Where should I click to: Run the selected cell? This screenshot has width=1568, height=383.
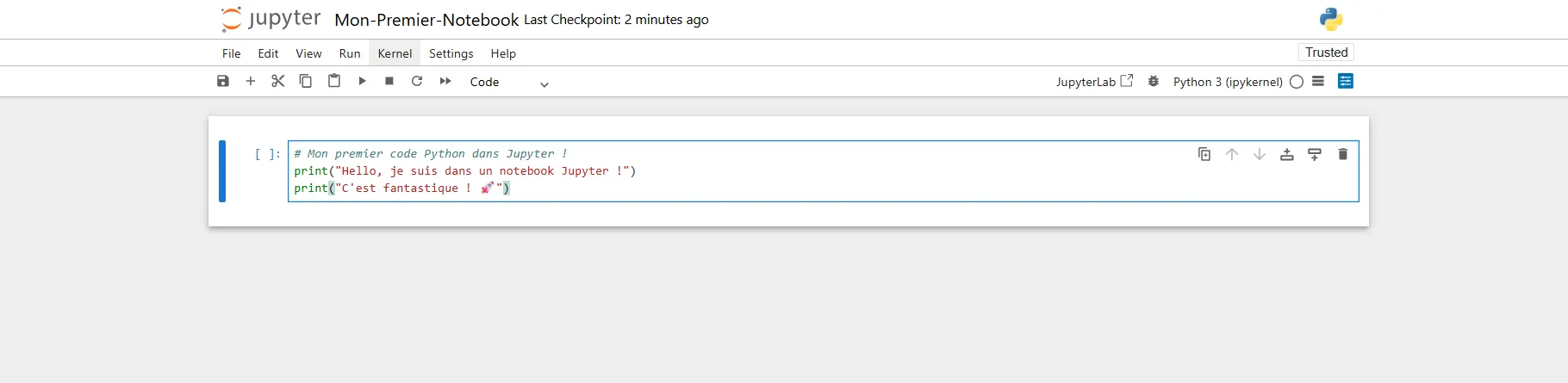pos(362,81)
